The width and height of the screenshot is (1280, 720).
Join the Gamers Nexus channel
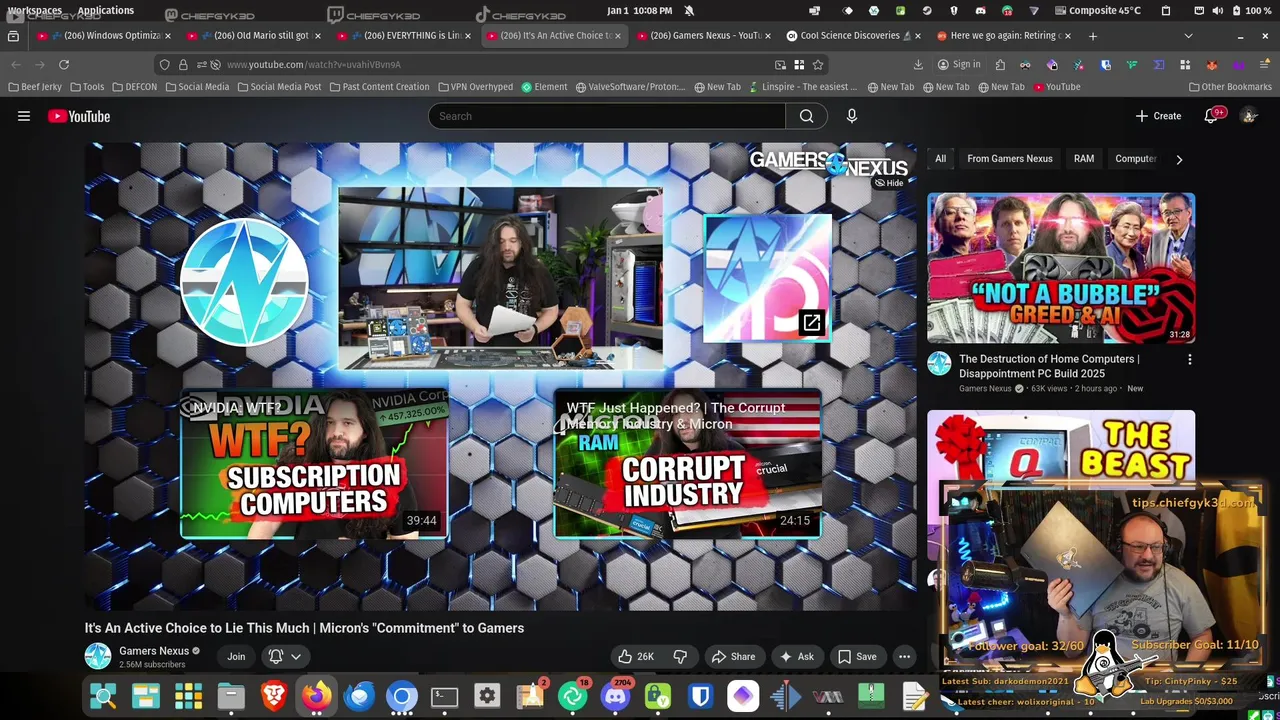[236, 657]
